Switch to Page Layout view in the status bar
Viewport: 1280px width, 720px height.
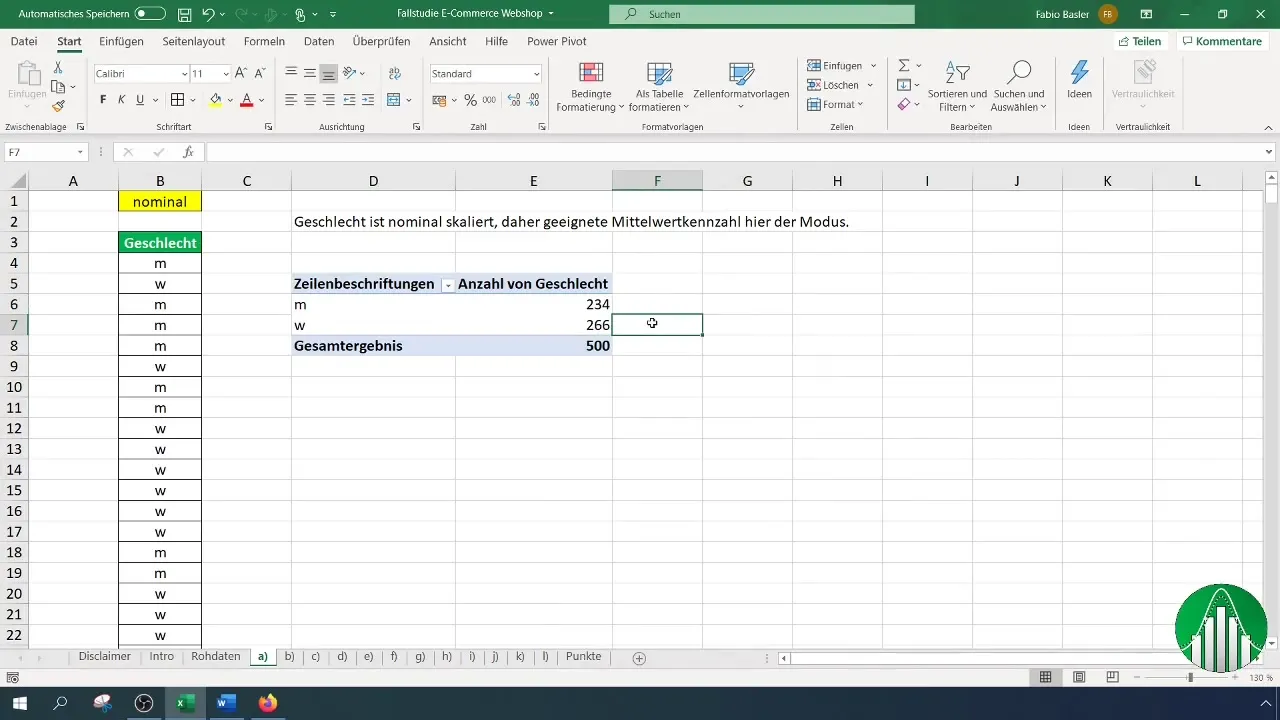point(1079,677)
